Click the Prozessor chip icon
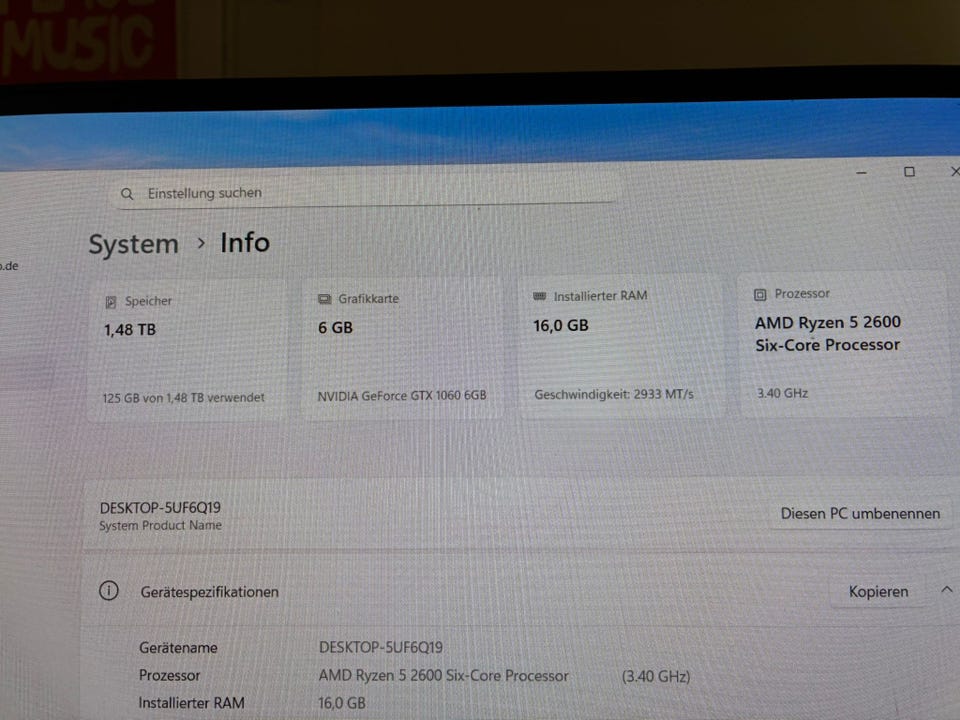The height and width of the screenshot is (720, 960). coord(760,294)
